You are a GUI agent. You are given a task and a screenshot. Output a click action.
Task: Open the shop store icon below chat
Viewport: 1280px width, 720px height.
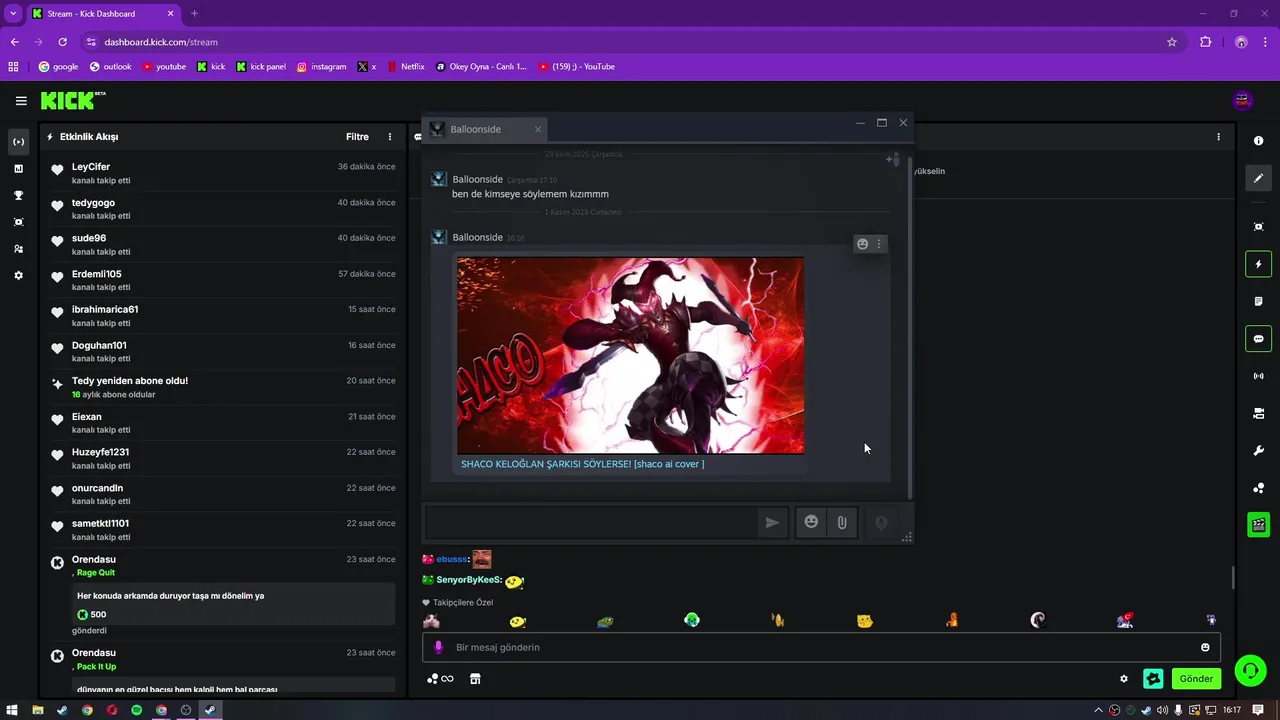tap(475, 679)
